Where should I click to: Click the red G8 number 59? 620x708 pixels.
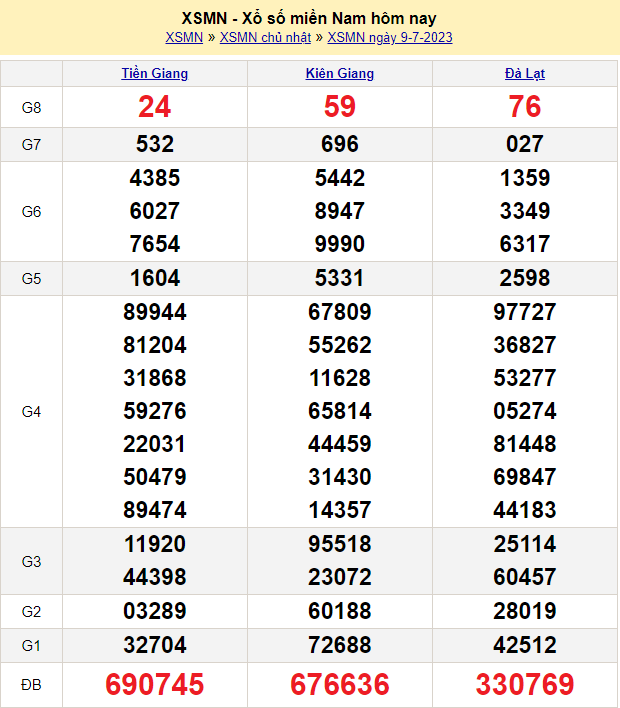coord(340,107)
